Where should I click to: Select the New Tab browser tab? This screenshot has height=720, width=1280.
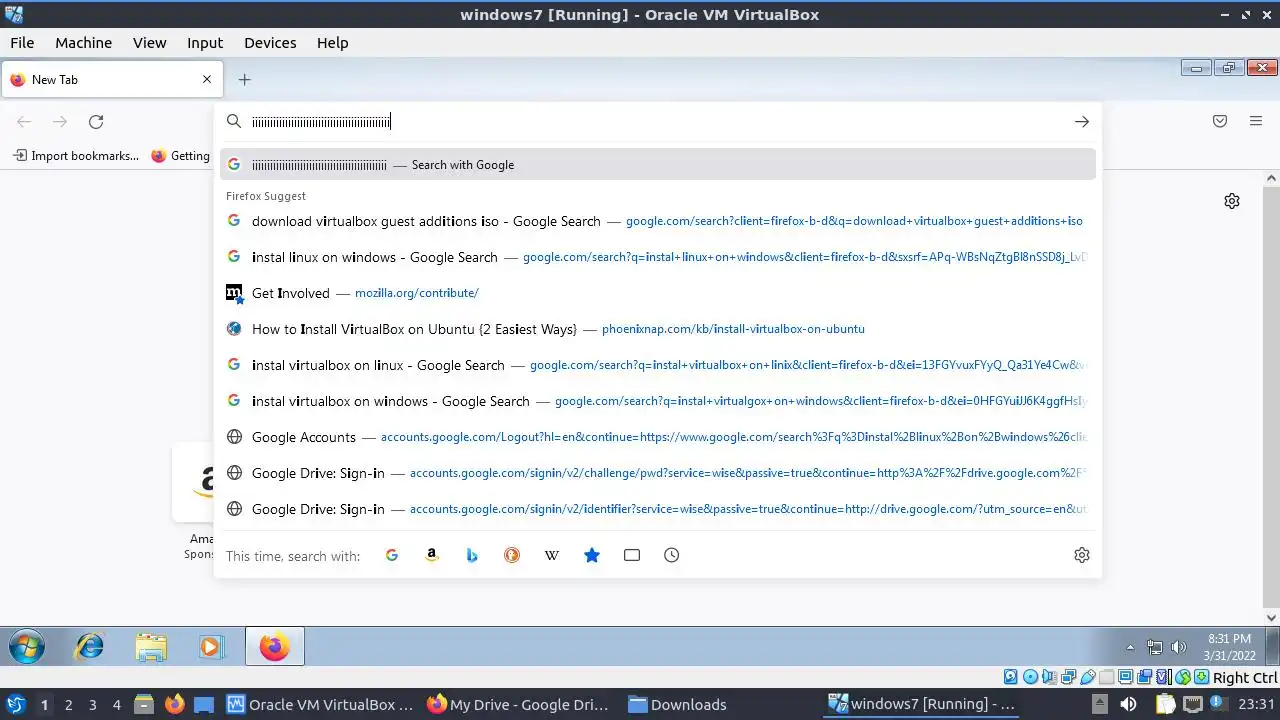(111, 80)
